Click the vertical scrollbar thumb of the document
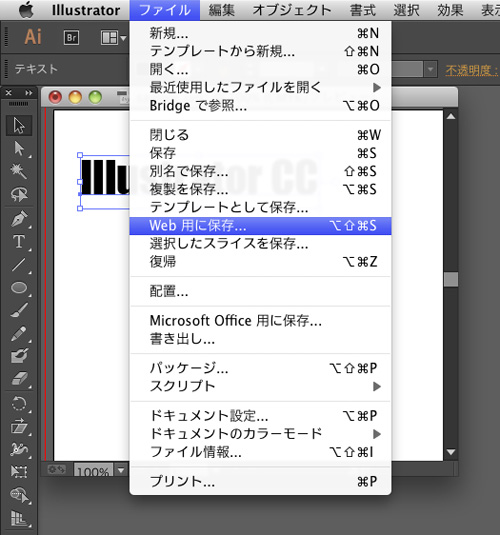This screenshot has width=500, height=535. point(451,279)
